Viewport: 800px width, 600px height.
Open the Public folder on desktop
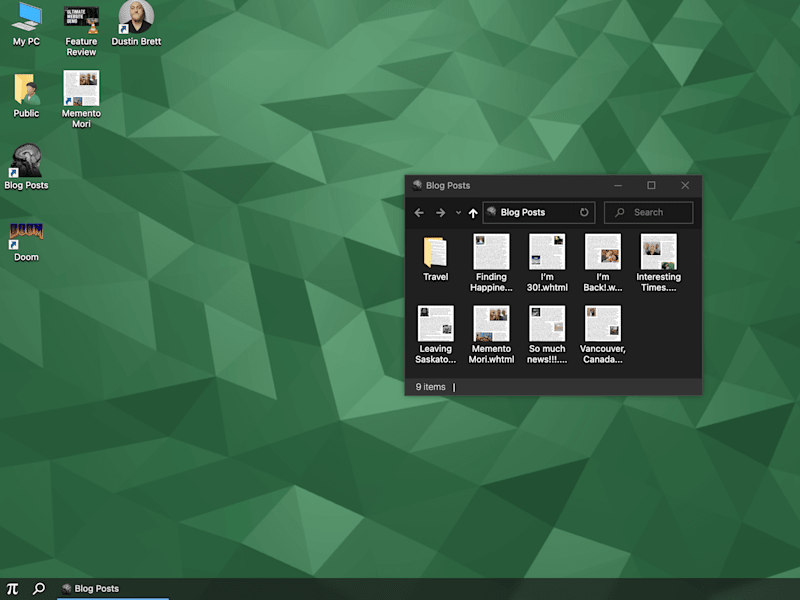[x=26, y=96]
